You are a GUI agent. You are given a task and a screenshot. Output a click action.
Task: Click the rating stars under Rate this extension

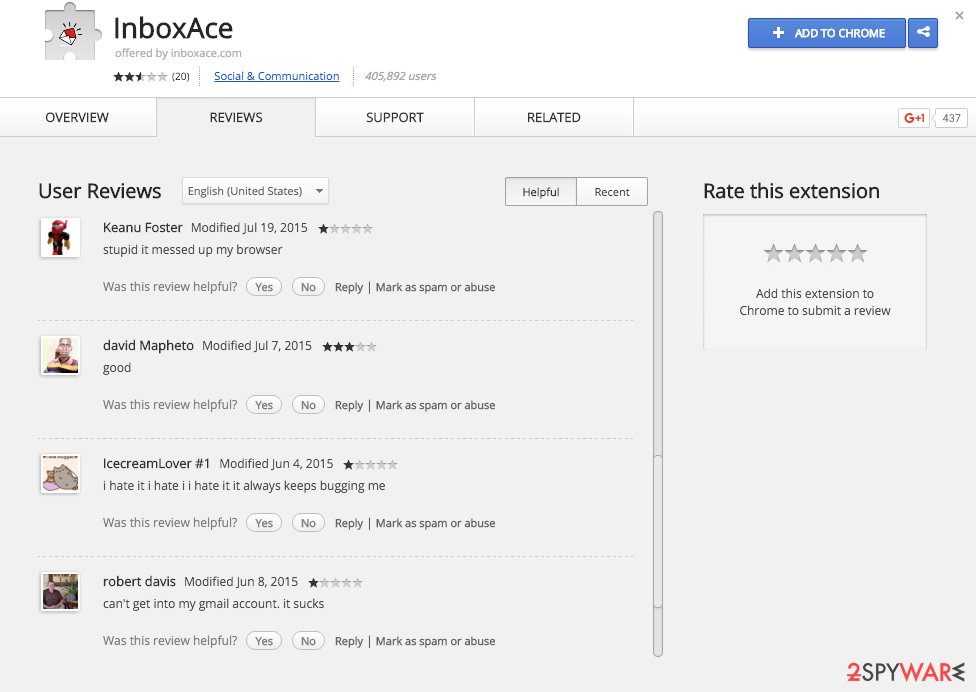tap(815, 253)
